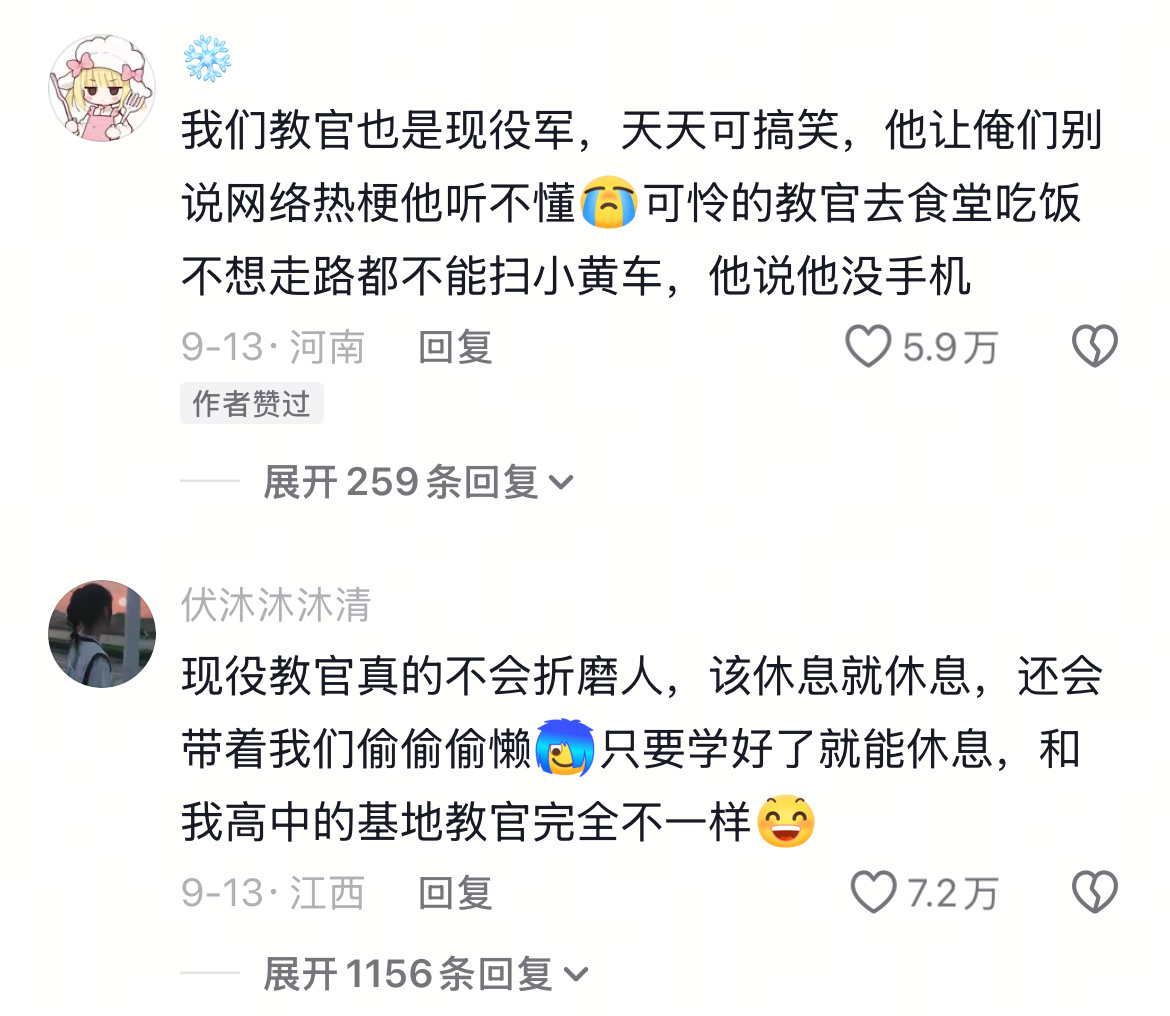Click the 5.9万 like count

950,348
